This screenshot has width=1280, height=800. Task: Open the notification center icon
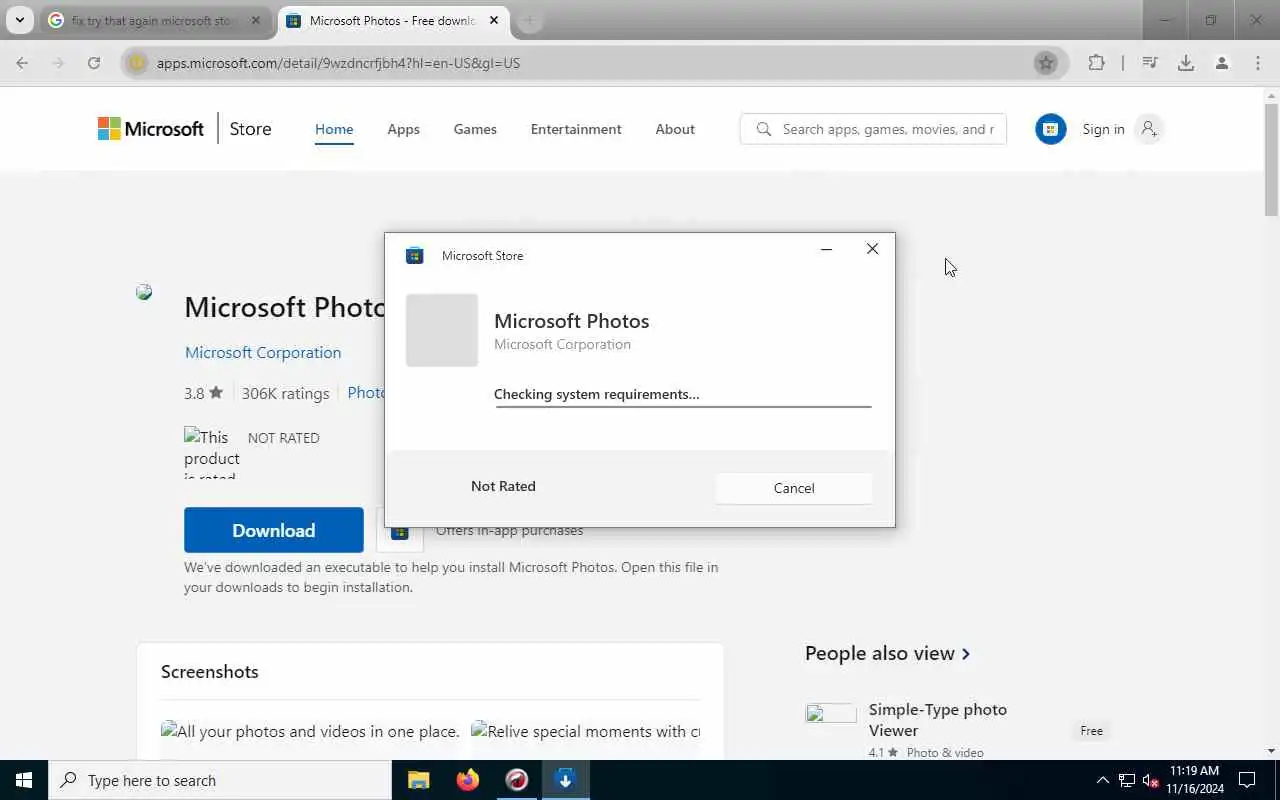click(1247, 780)
